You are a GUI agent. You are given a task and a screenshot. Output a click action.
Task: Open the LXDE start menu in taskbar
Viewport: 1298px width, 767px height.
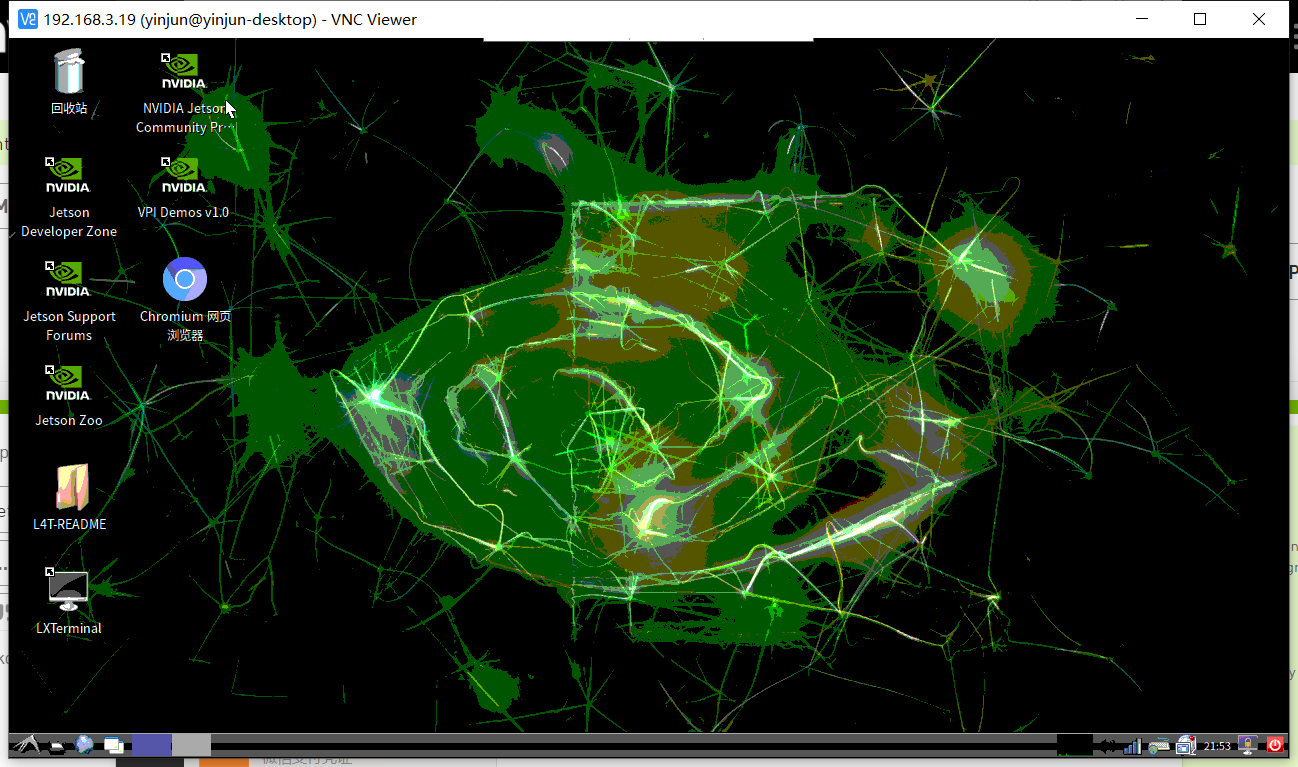pos(25,744)
